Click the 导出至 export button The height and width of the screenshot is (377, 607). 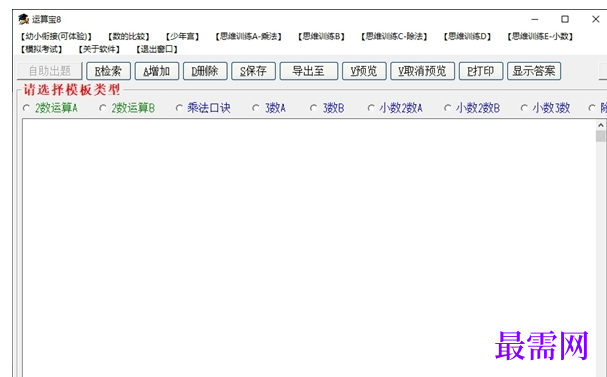click(309, 71)
